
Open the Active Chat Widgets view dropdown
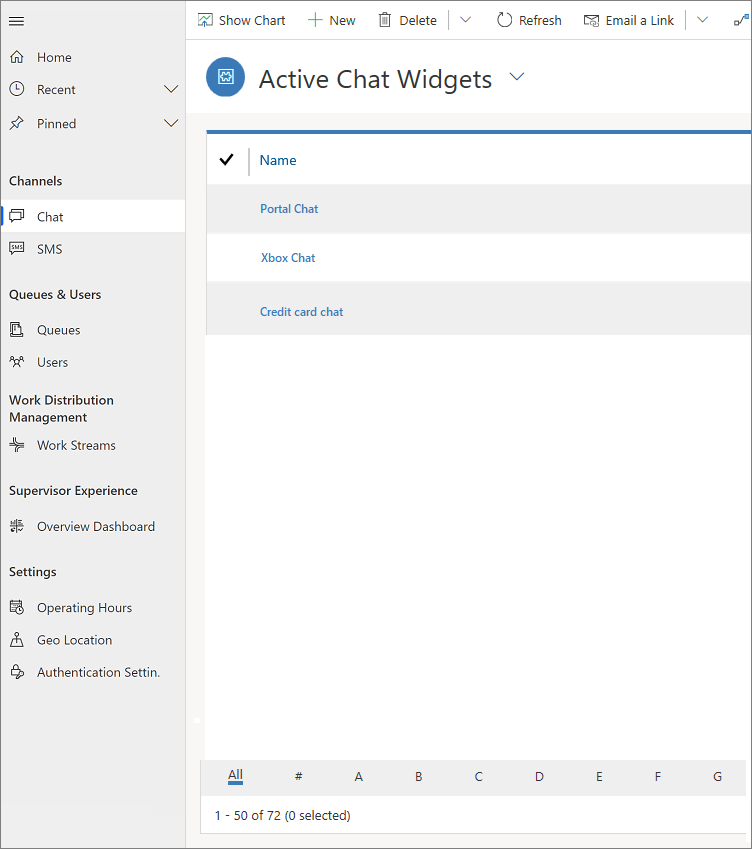pyautogui.click(x=517, y=77)
